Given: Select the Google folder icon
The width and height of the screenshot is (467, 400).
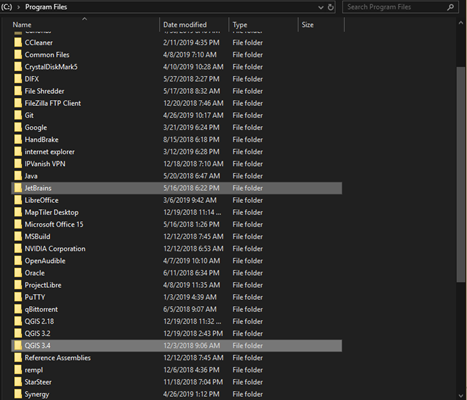Looking at the screenshot, I should [x=18, y=127].
